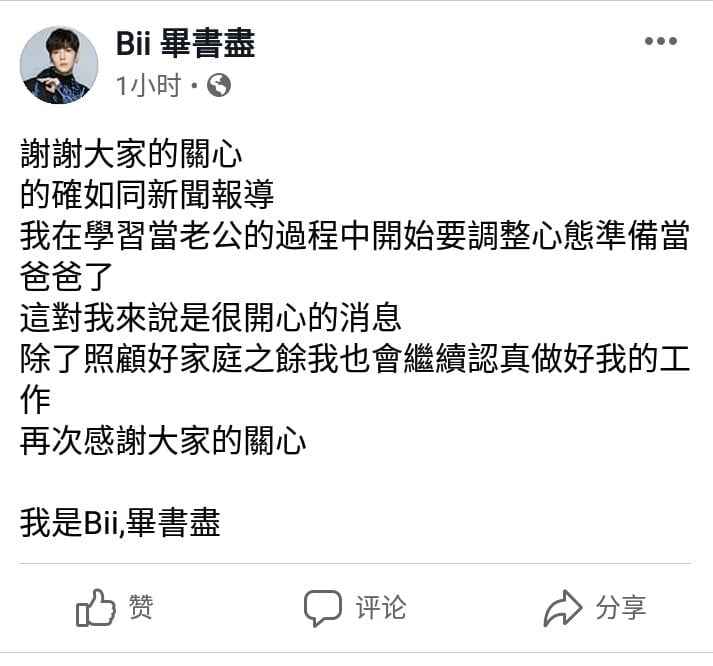Click the page name Bii 畢書盡
Viewport: 713px width, 666px height.
click(185, 44)
